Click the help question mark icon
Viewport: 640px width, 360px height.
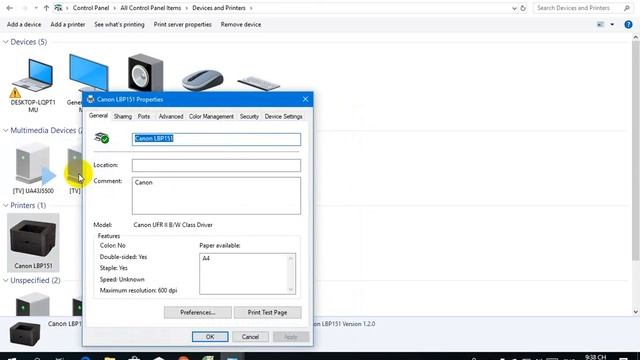(x=628, y=24)
